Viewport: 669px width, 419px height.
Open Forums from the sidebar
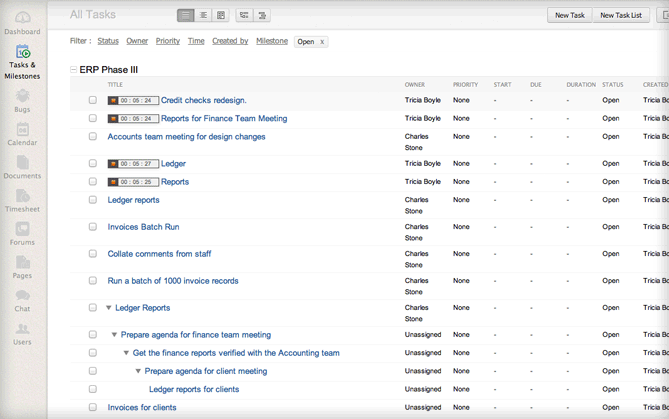point(22,233)
